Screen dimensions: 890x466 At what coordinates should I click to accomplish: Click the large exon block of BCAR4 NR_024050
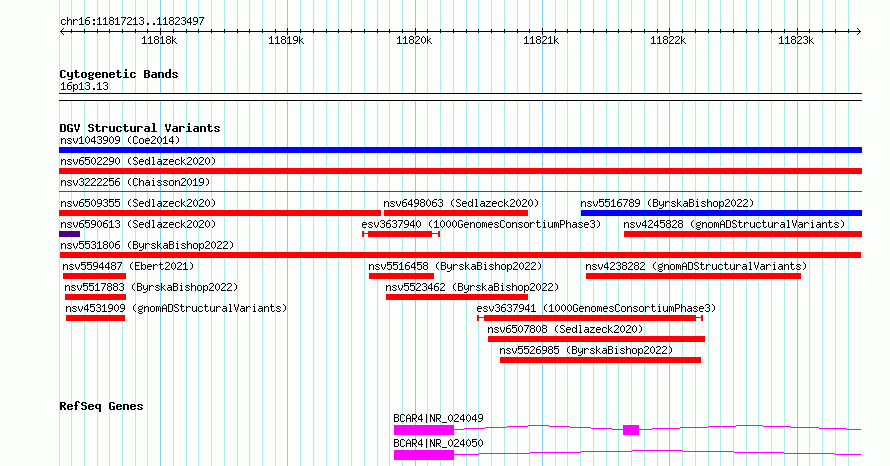pos(423,455)
